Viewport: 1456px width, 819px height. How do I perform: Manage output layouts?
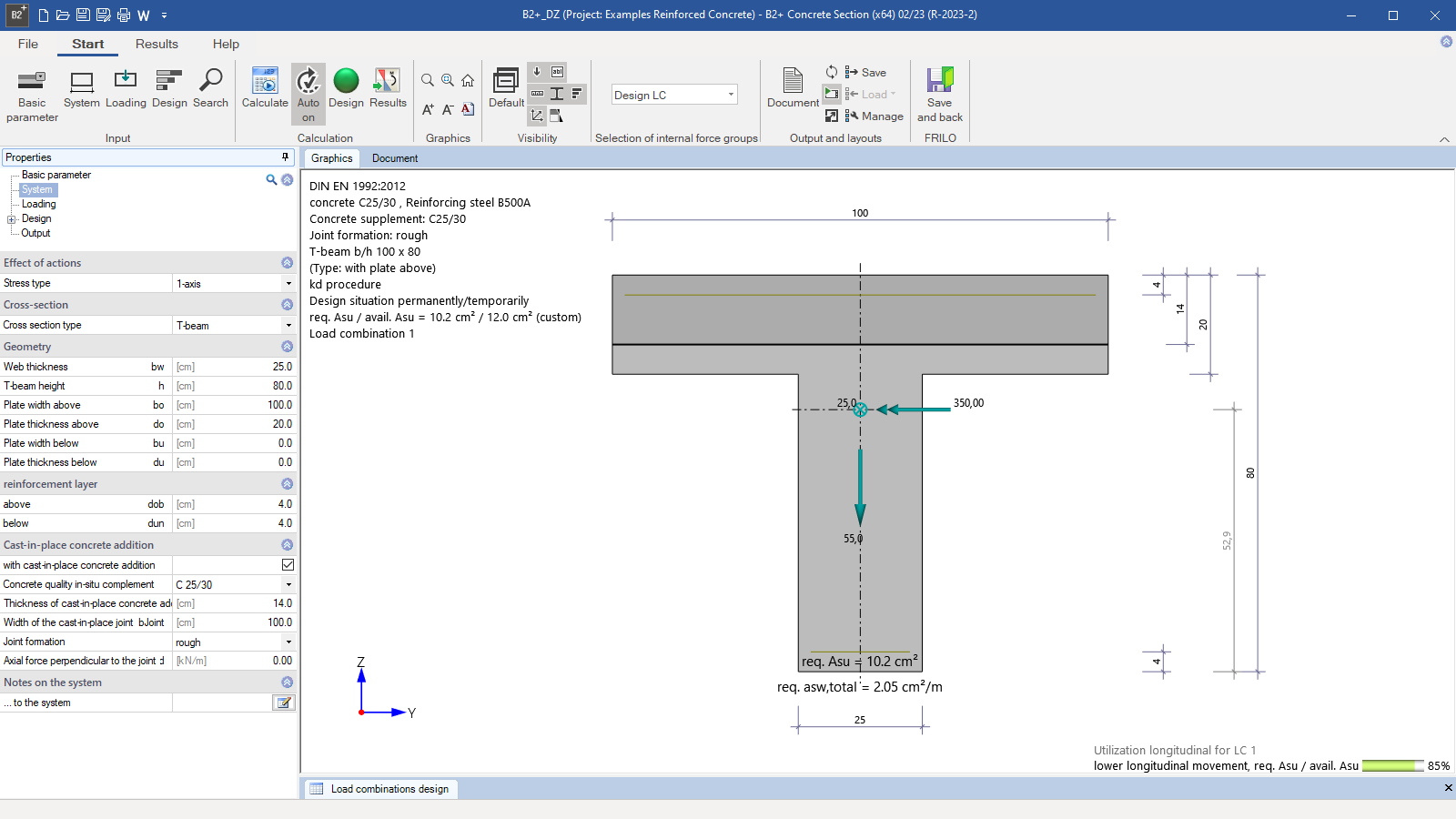click(875, 116)
